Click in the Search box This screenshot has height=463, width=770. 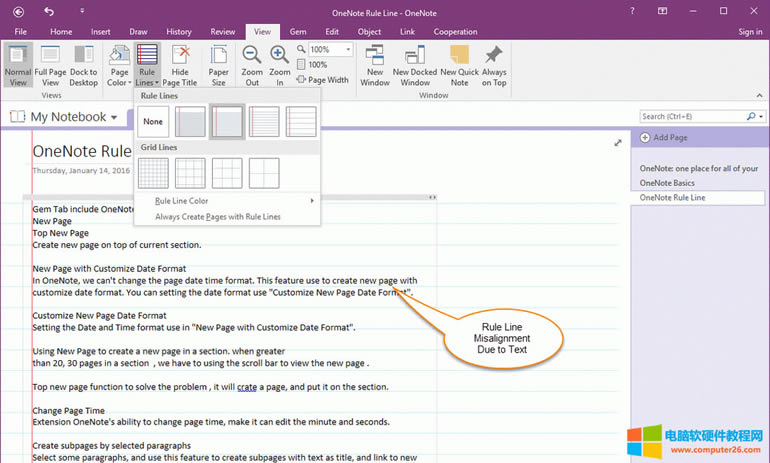(692, 117)
